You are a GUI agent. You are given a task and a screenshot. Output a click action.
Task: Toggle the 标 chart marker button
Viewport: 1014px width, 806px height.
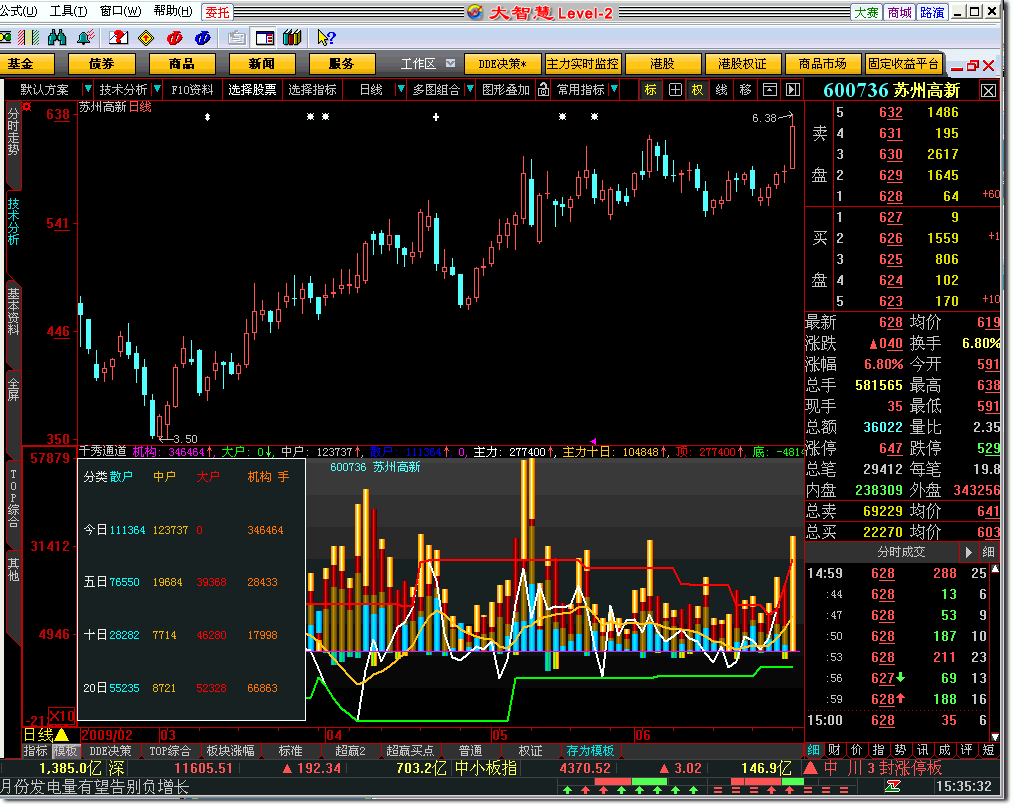pyautogui.click(x=651, y=90)
